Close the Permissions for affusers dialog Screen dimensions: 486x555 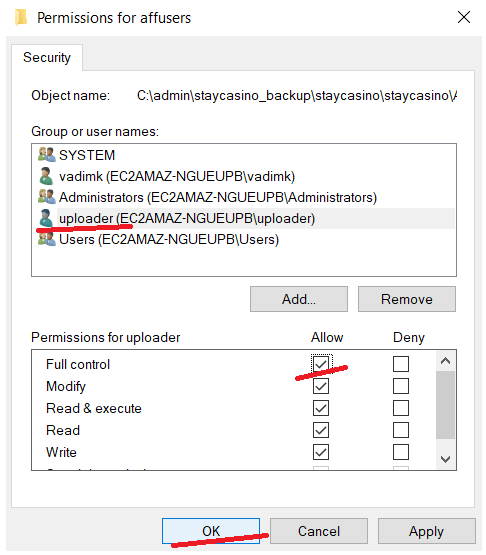tap(464, 17)
